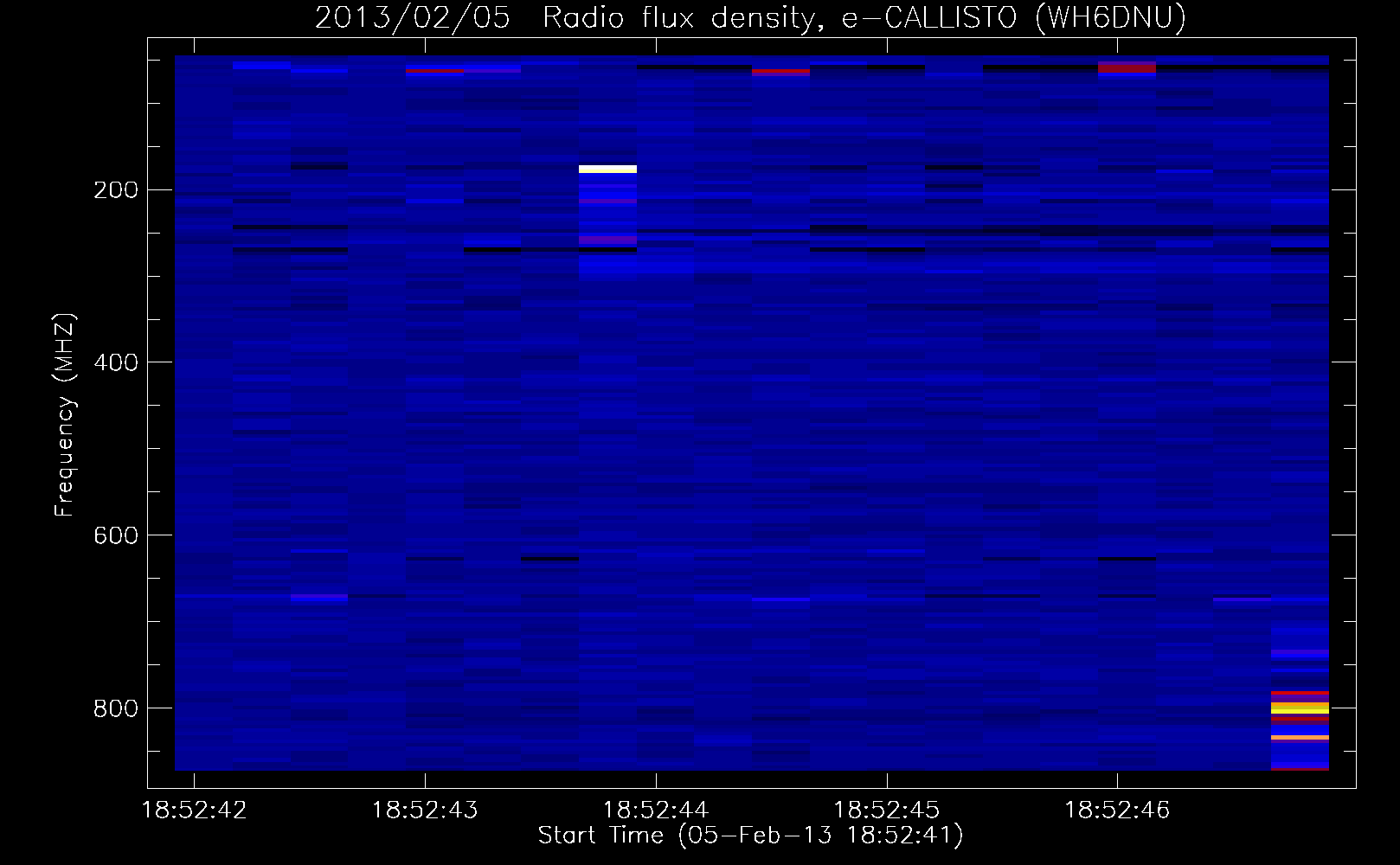Click the 600 frequency tick label

point(115,536)
